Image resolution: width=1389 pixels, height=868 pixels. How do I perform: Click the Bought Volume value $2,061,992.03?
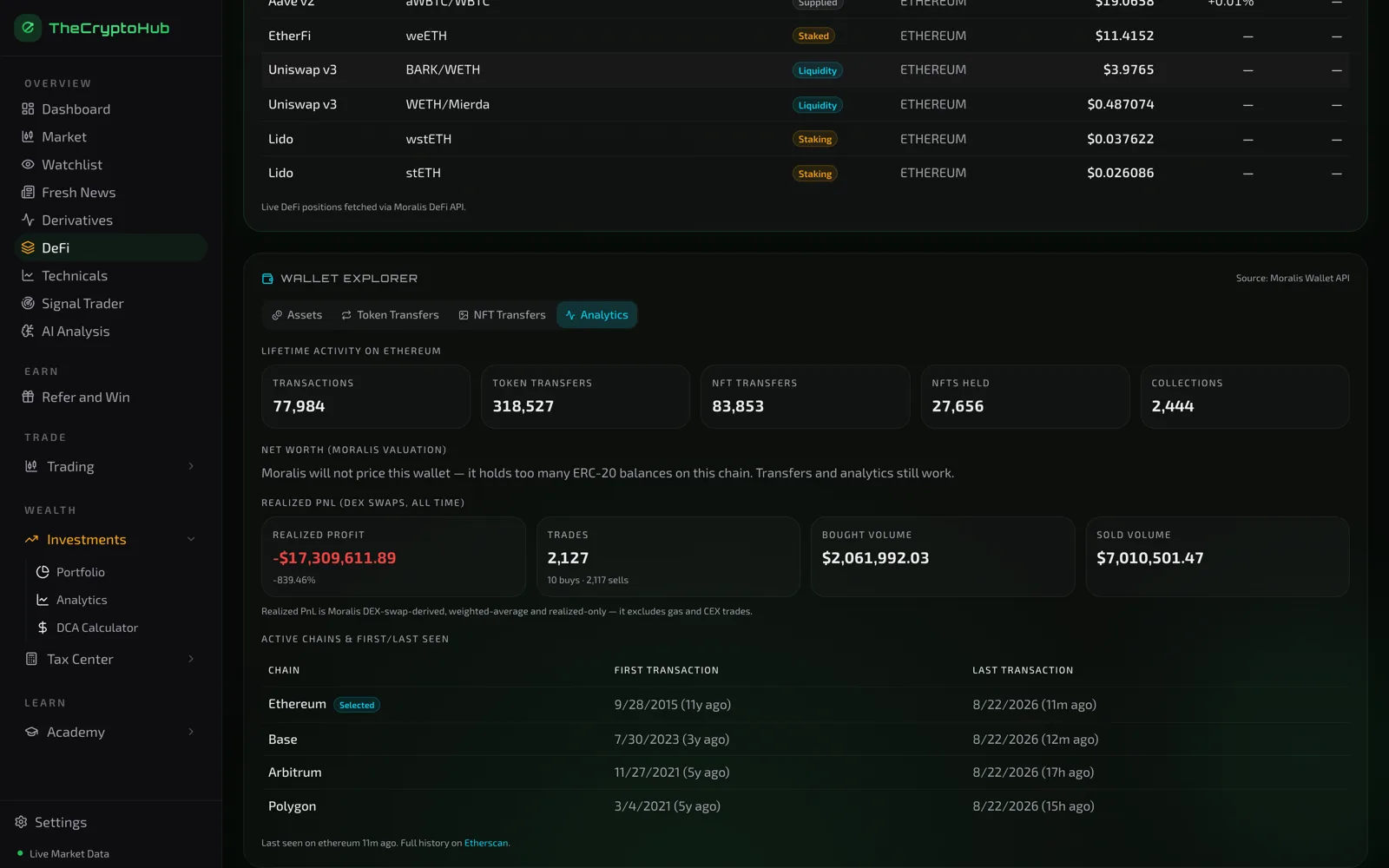(x=875, y=558)
